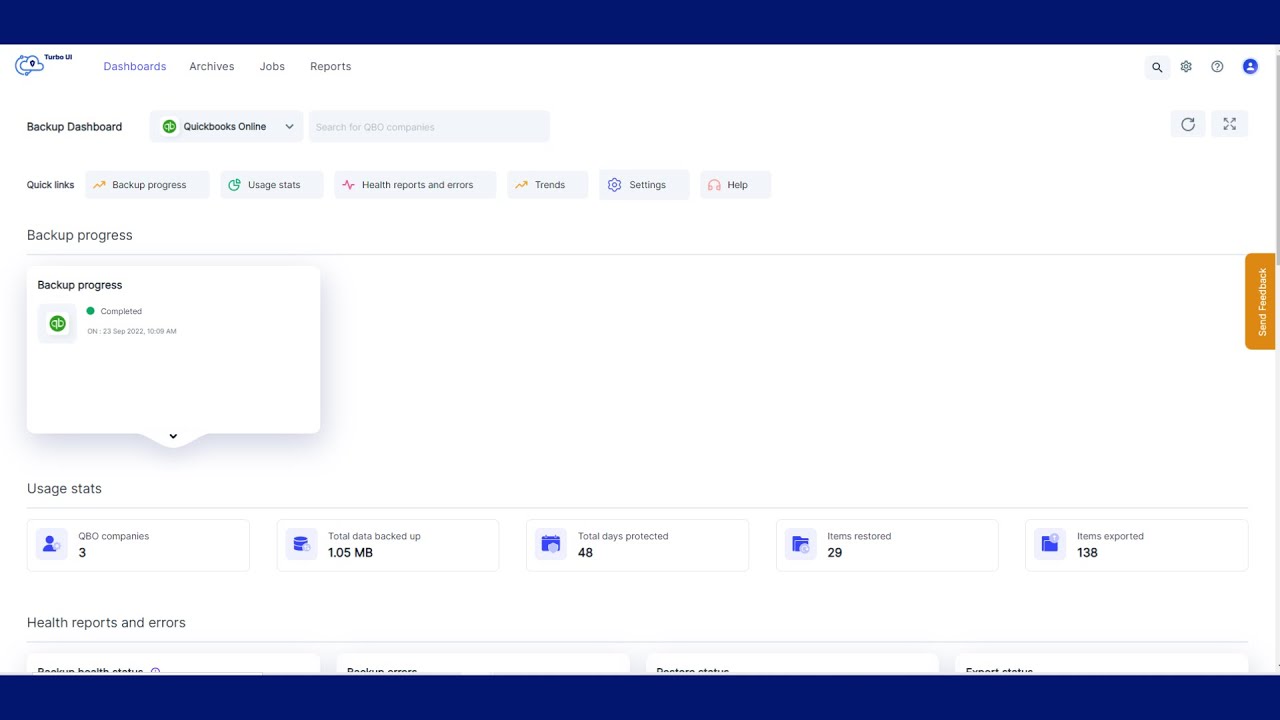Click the 1.05 MB data value
This screenshot has width=1280, height=720.
coord(350,552)
